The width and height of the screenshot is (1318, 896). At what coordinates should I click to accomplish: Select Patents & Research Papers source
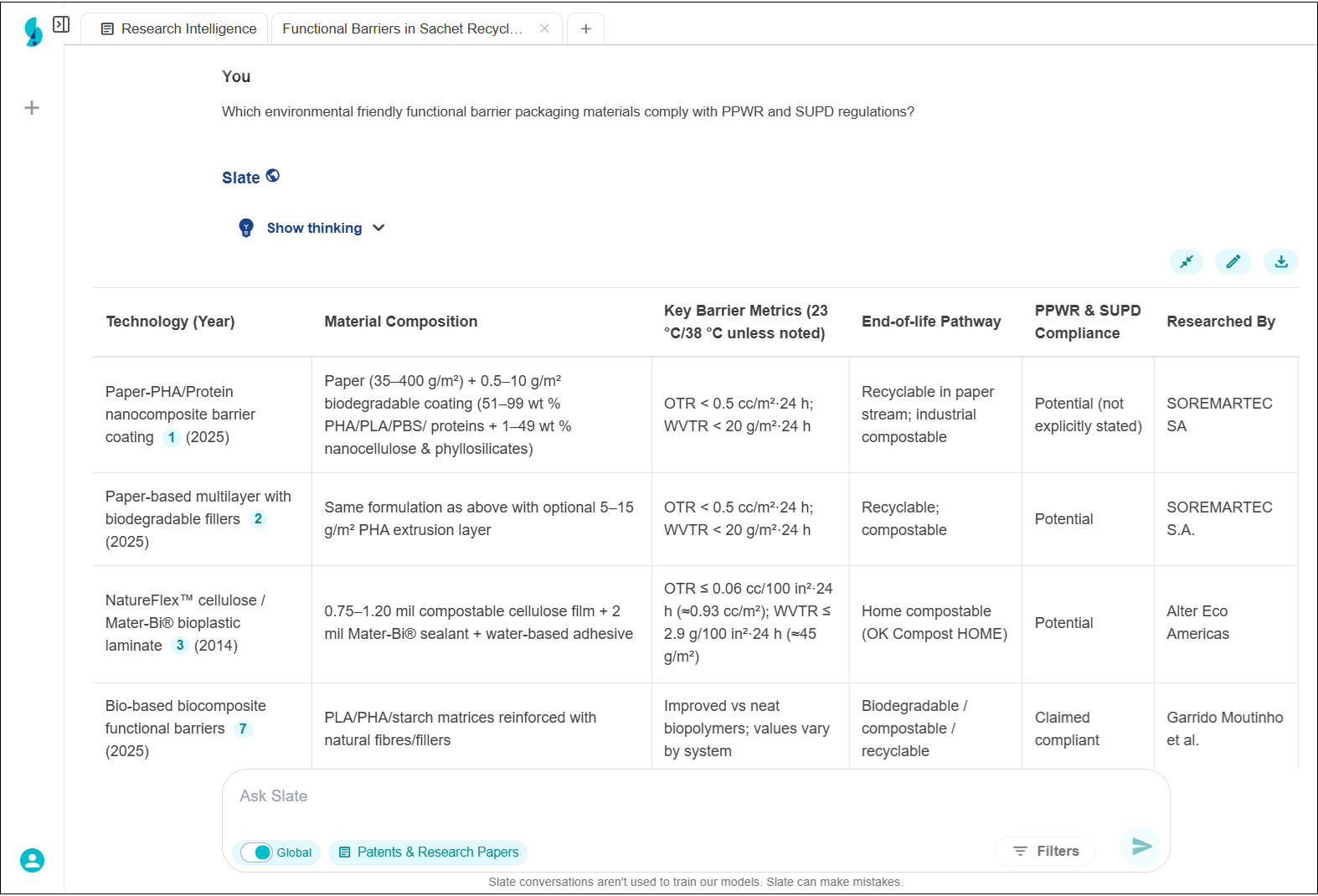coord(428,852)
